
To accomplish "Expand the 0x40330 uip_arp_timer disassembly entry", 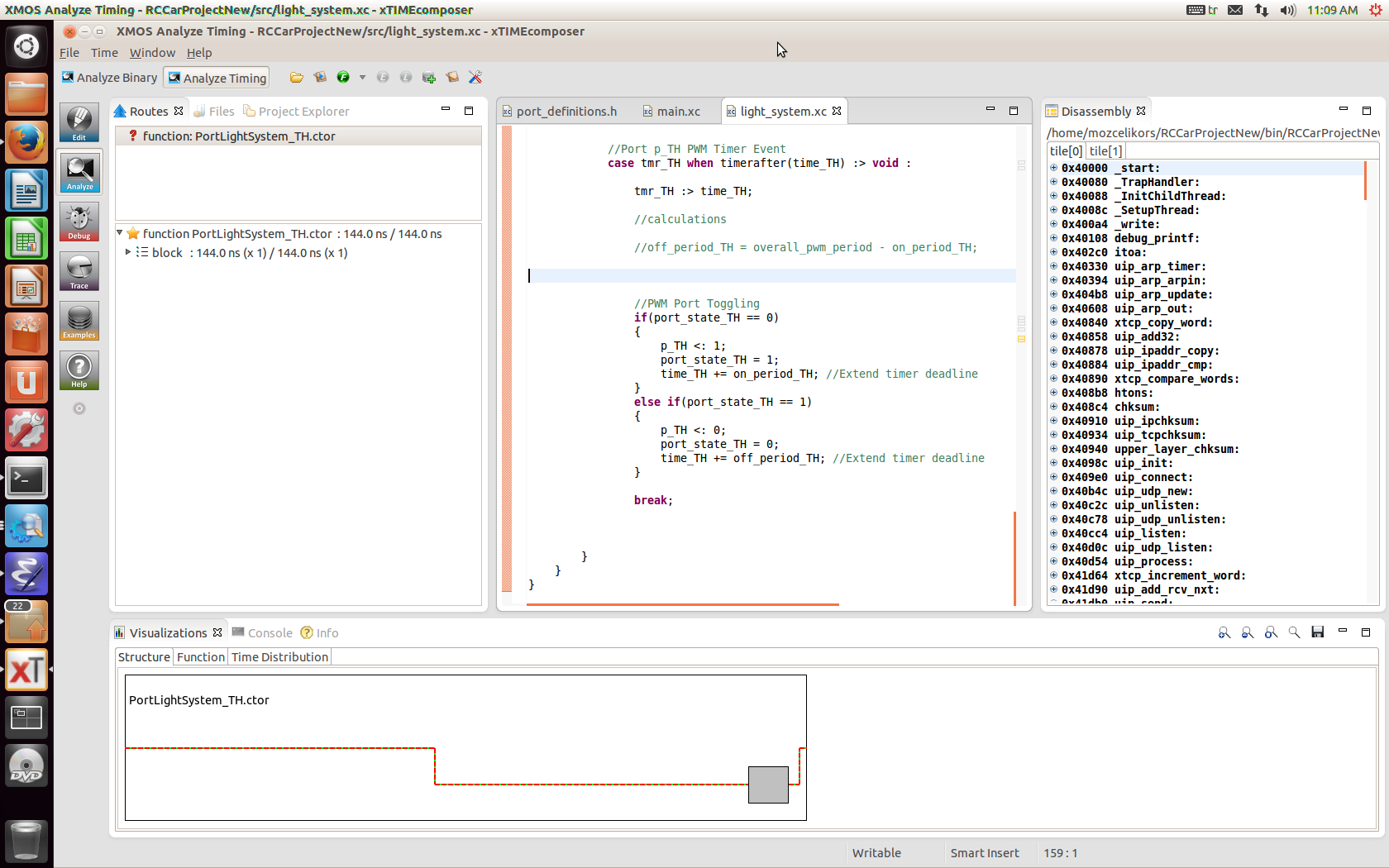I will [x=1054, y=266].
